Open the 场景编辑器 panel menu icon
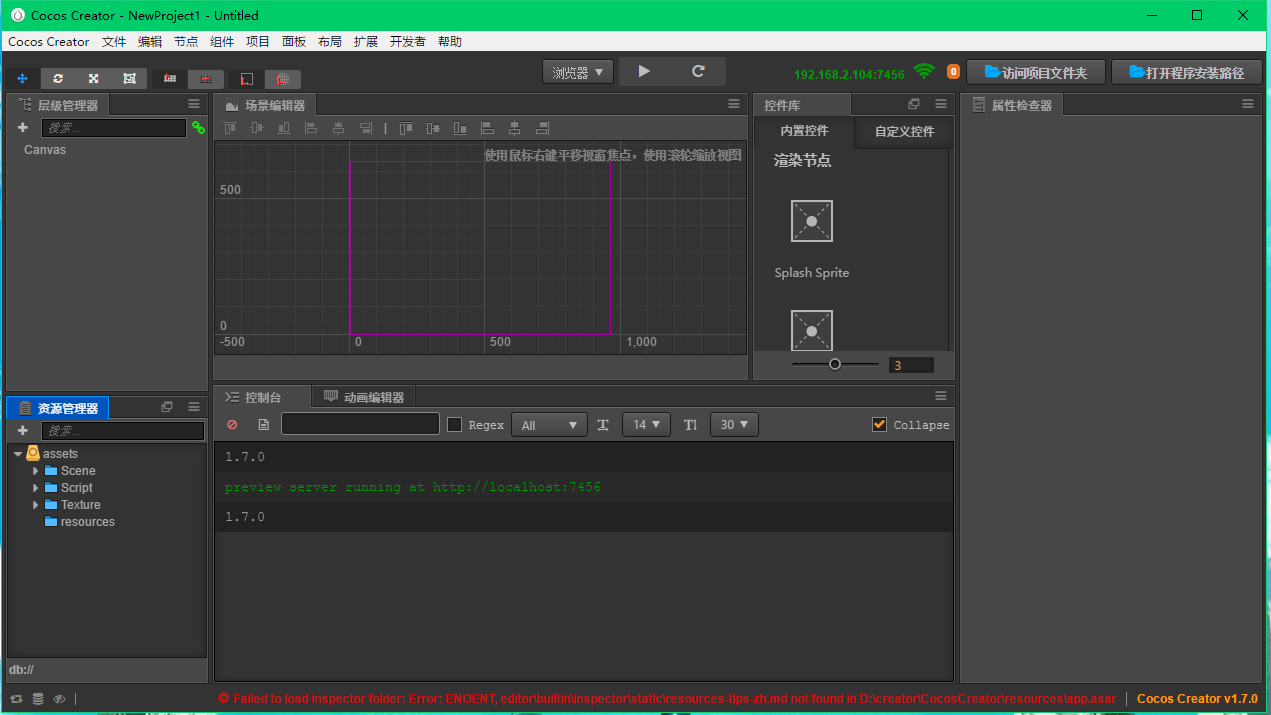 pyautogui.click(x=735, y=104)
